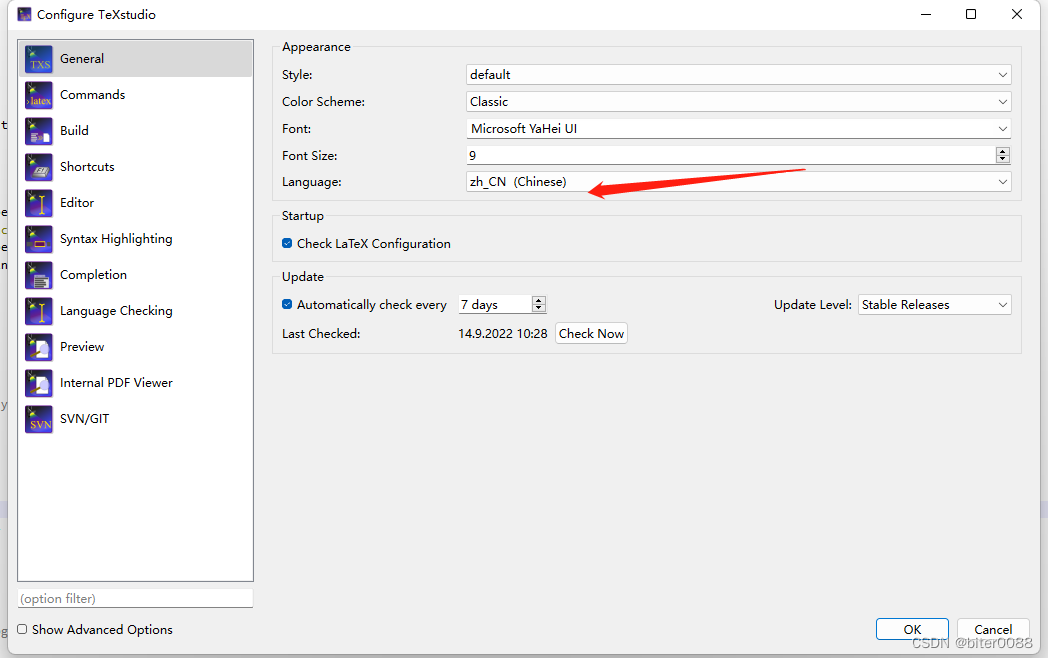Open the Shortcuts settings page

(x=136, y=167)
